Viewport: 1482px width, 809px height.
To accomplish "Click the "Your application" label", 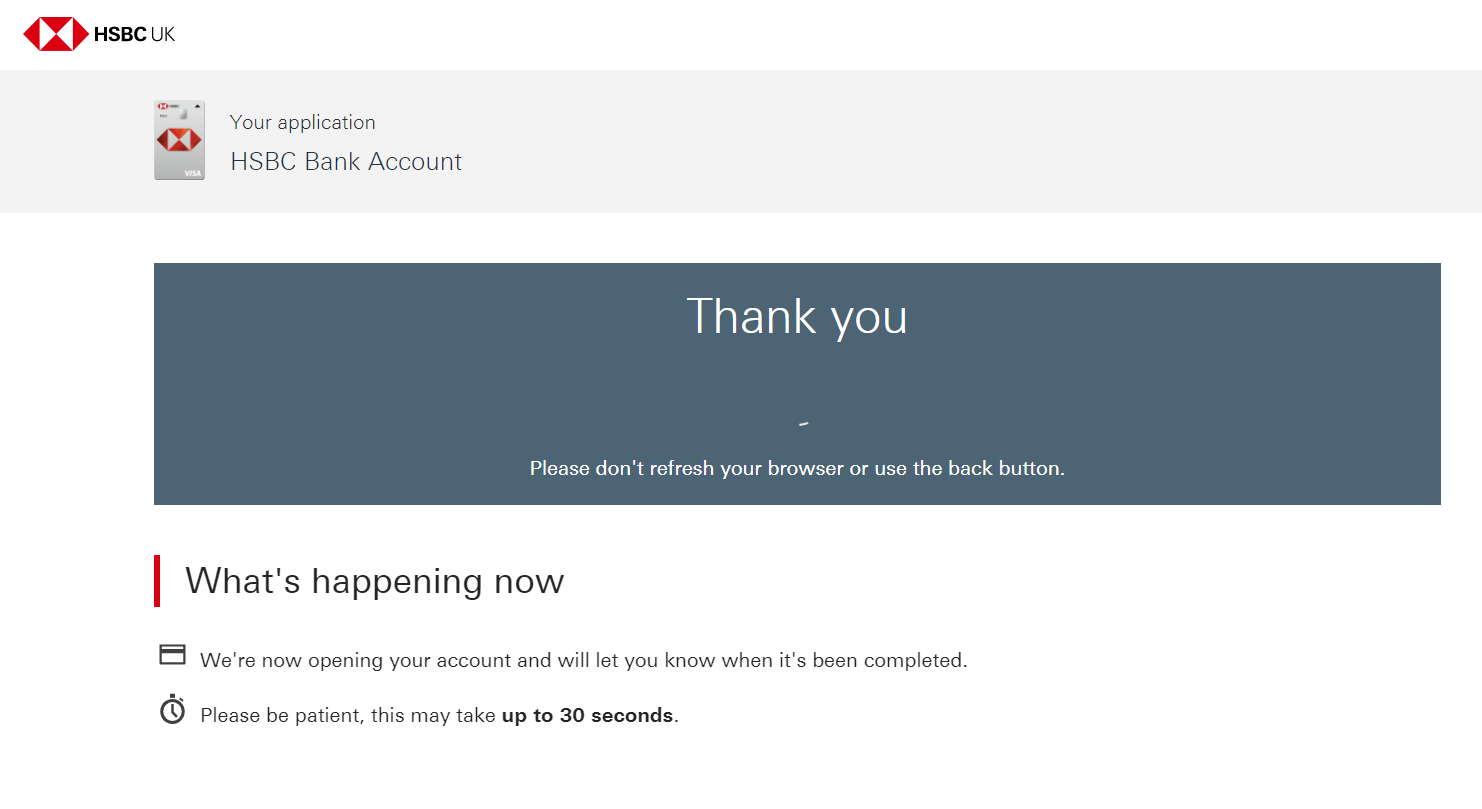I will tap(302, 122).
